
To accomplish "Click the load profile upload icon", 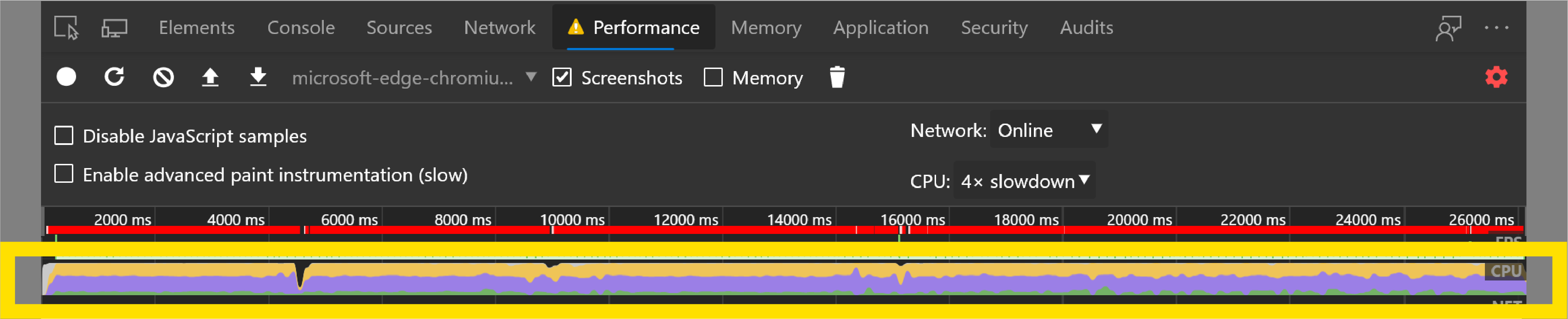I will pyautogui.click(x=210, y=77).
